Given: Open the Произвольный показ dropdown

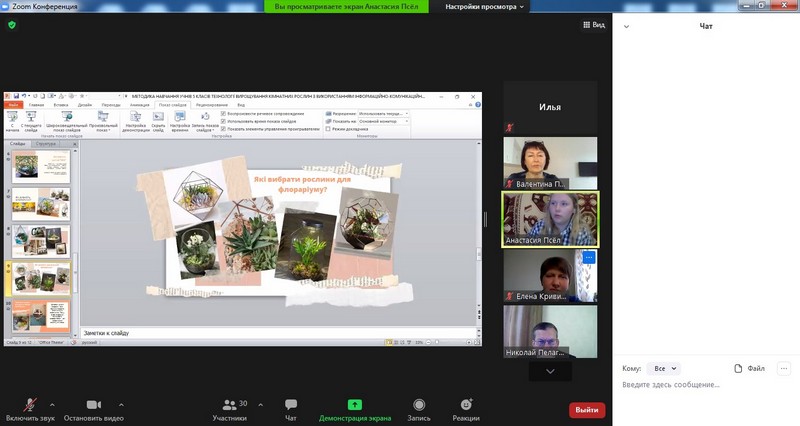Looking at the screenshot, I should [104, 121].
